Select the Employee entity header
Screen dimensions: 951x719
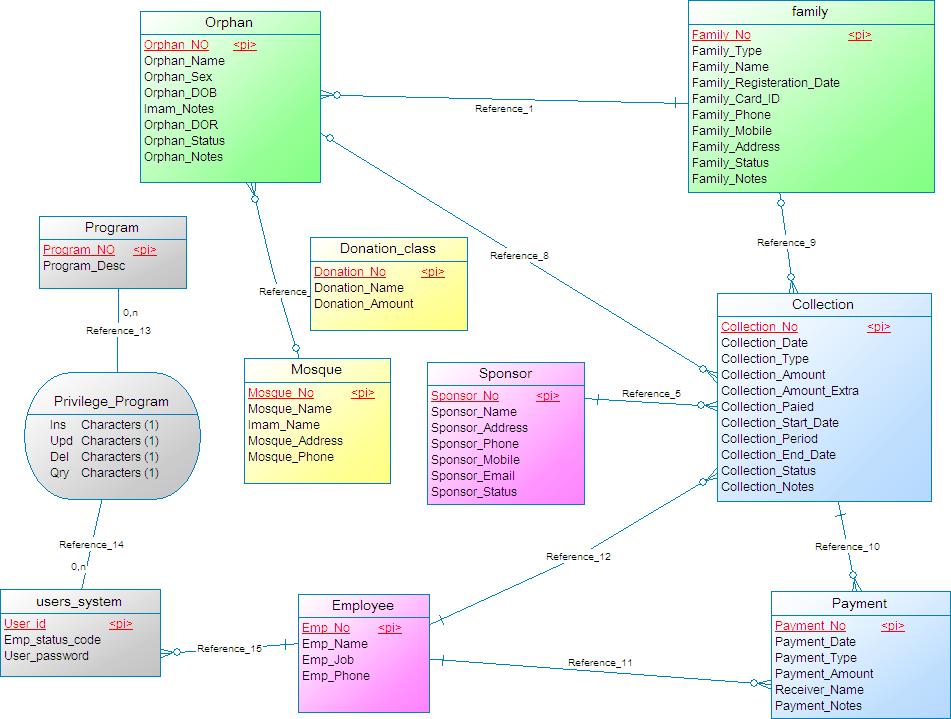click(x=362, y=605)
